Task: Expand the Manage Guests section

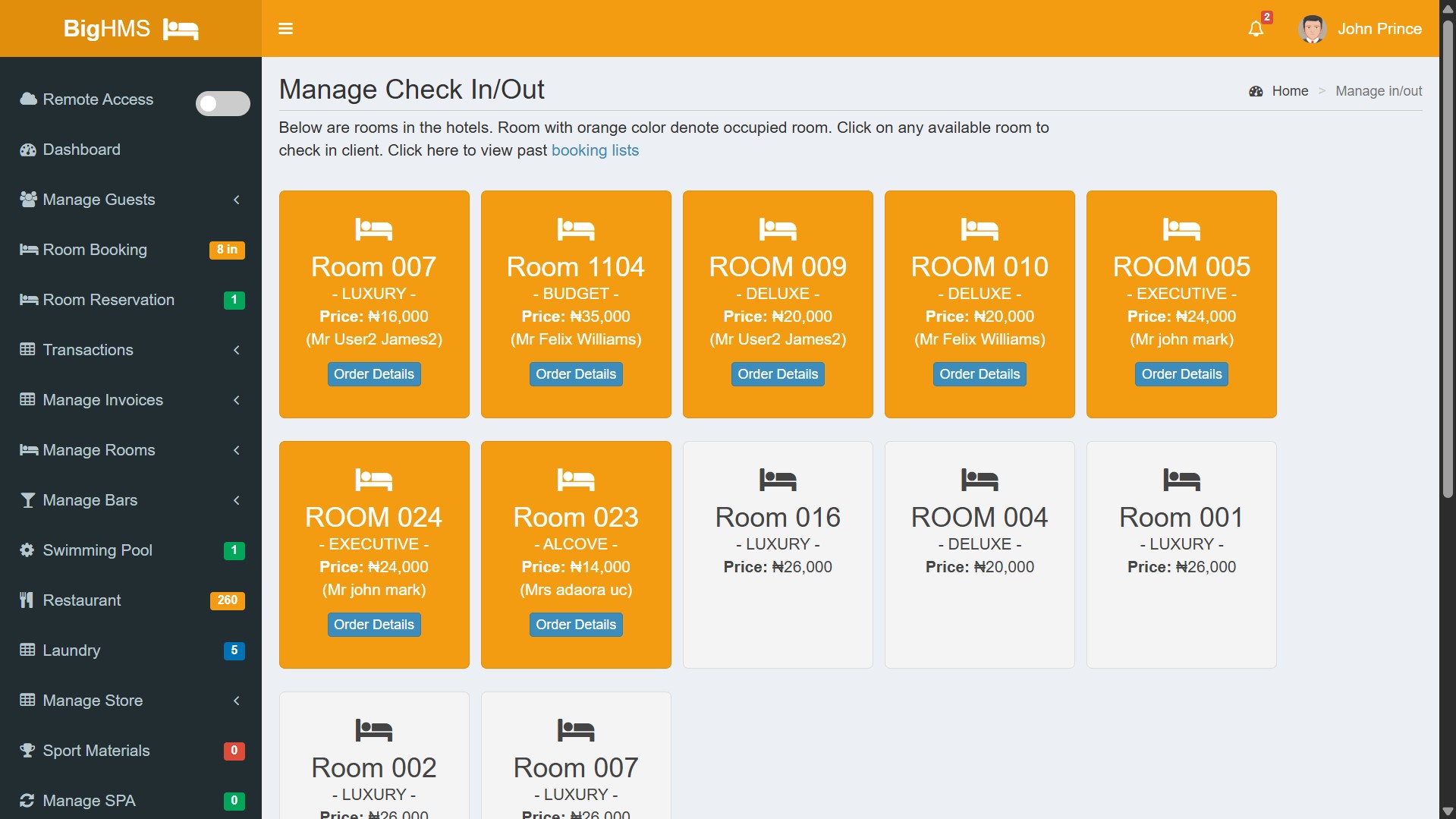Action: [99, 199]
